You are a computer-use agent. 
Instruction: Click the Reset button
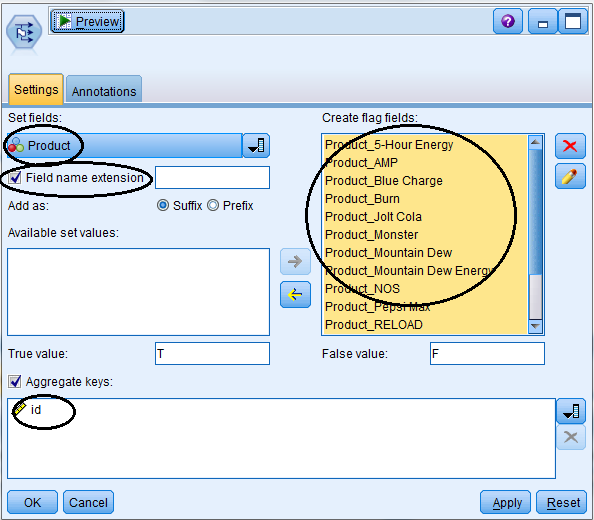click(561, 502)
